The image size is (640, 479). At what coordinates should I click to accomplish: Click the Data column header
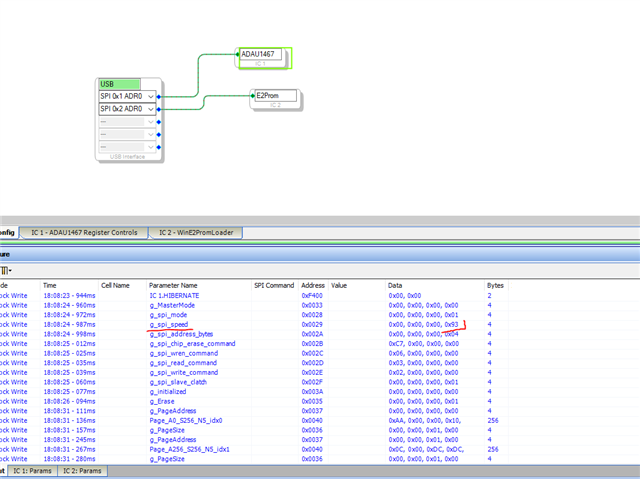[434, 285]
